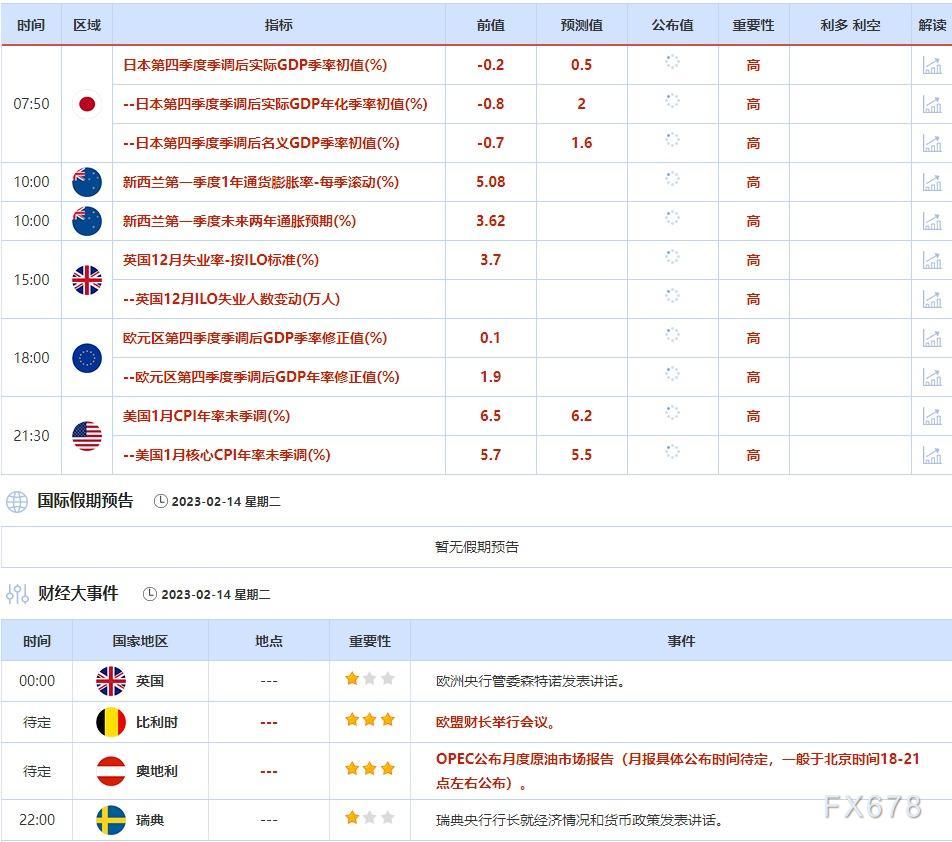Click the globe icon beside 国际假期预告
Viewport: 952px width, 842px height.
17,501
